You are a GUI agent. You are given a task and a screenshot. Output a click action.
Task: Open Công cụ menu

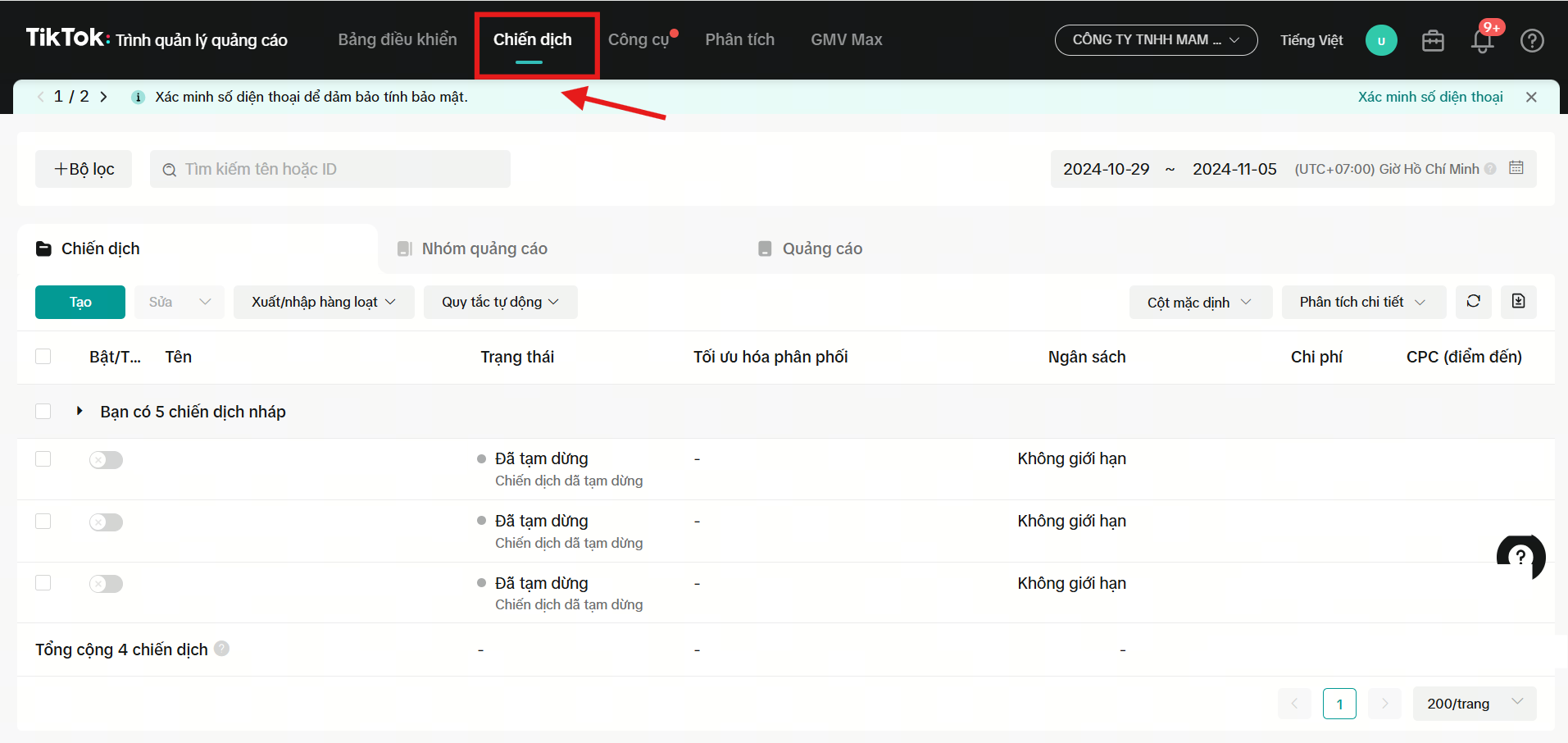click(639, 39)
